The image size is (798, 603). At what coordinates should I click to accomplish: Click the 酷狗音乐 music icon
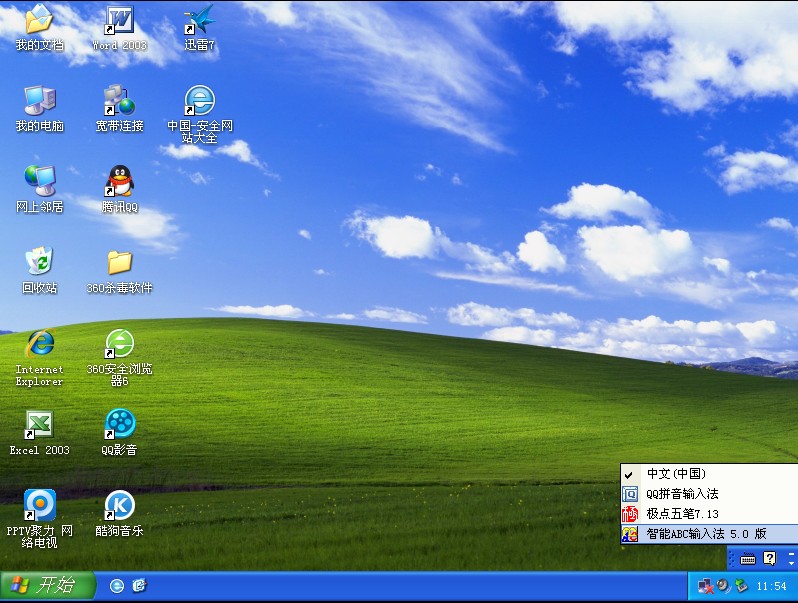click(119, 507)
